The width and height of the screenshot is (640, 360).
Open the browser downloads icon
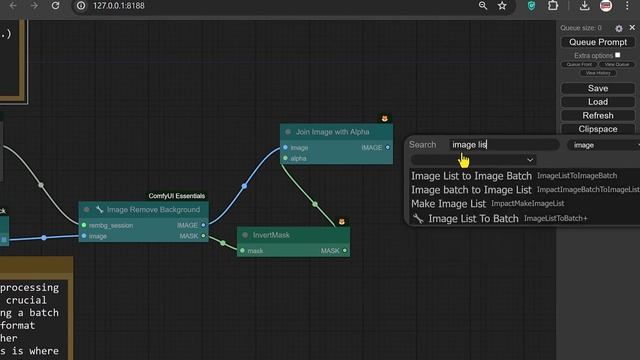coord(584,6)
